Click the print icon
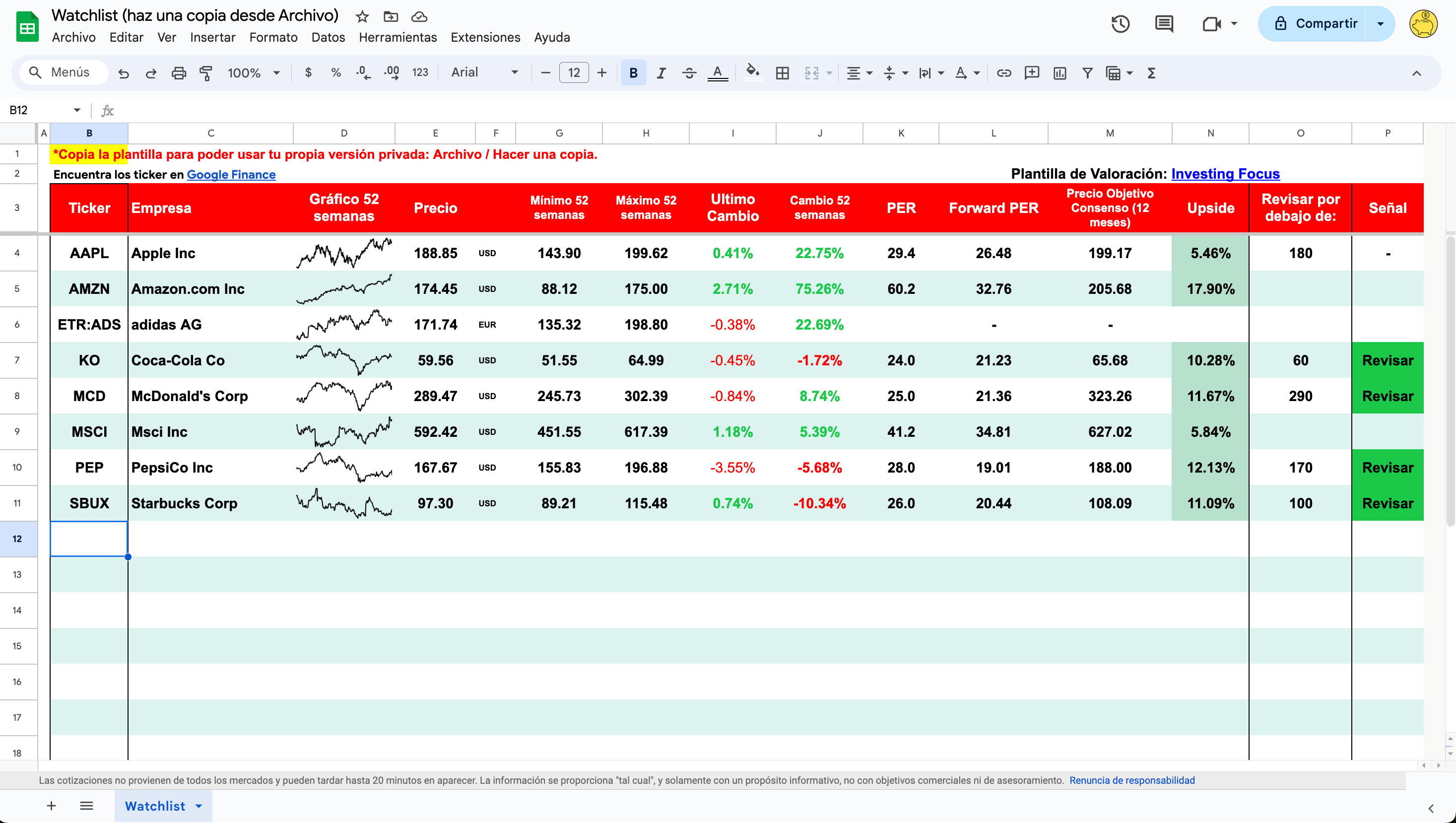The height and width of the screenshot is (823, 1456). click(x=179, y=73)
